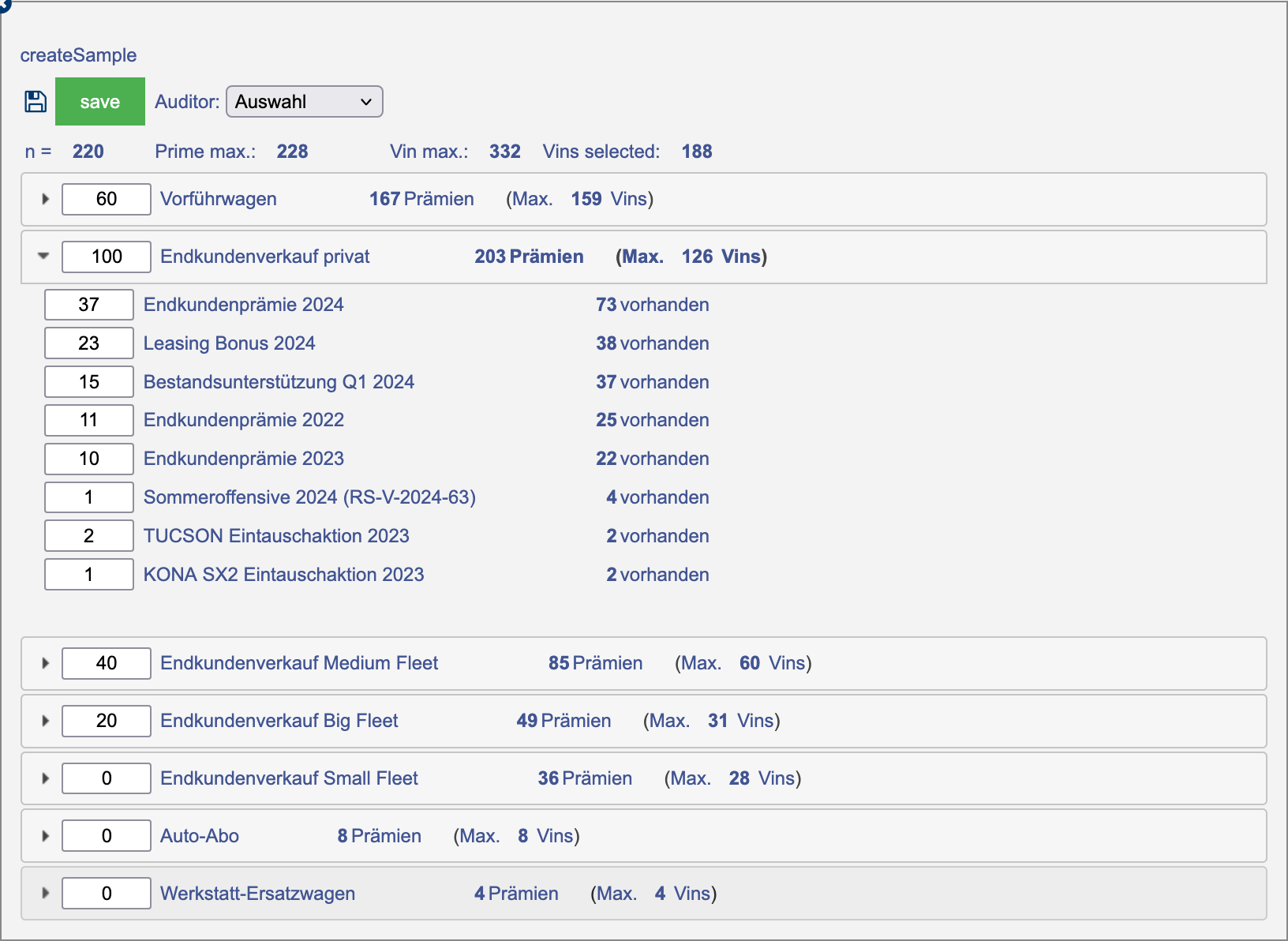1288x941 pixels.
Task: Expand the Endkundenverkauf Big Fleet category
Action: pyautogui.click(x=45, y=721)
